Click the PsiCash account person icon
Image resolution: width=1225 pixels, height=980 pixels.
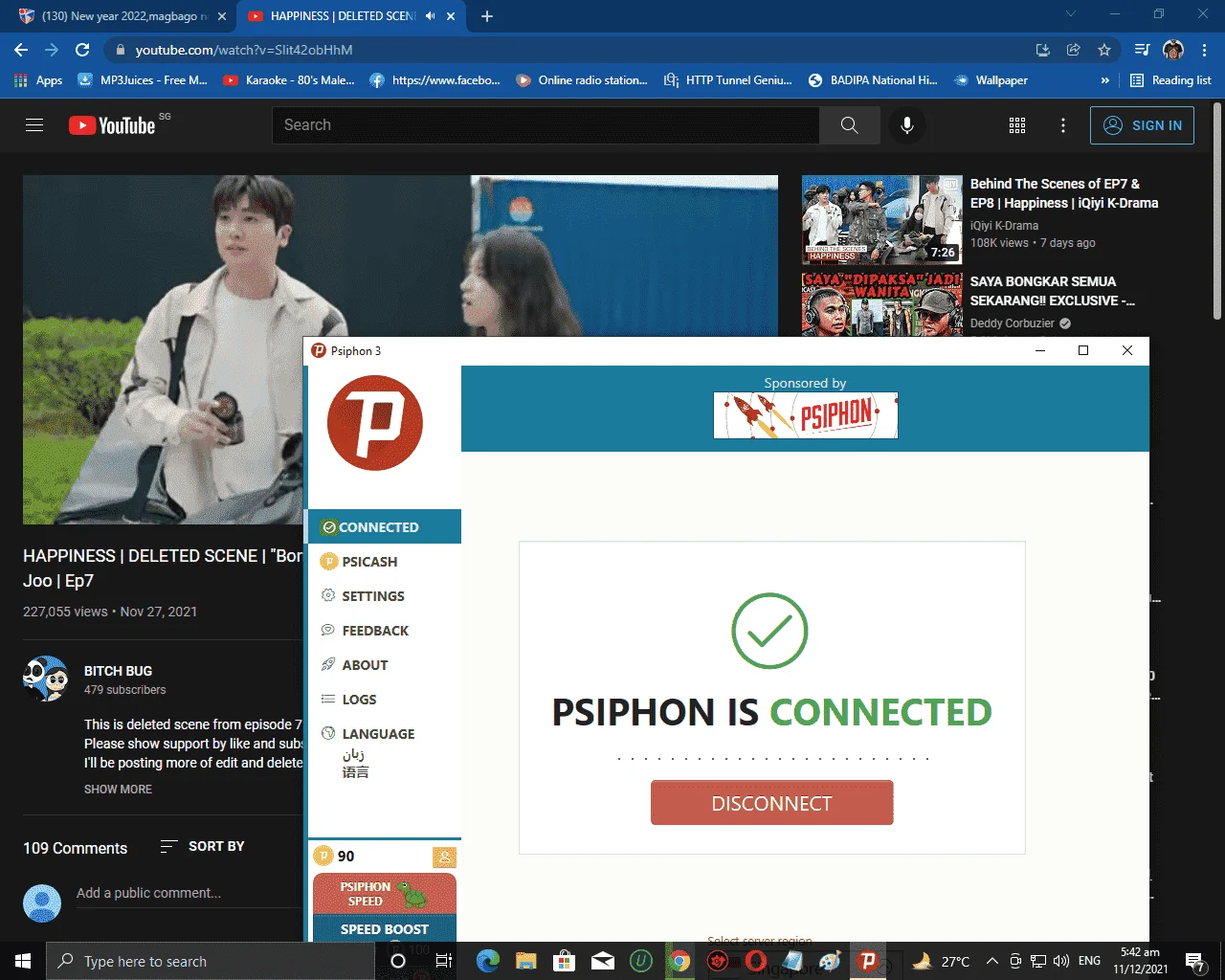pos(444,857)
